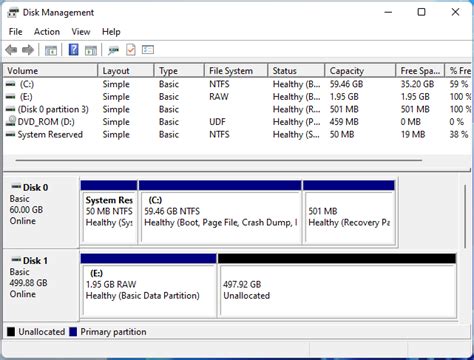Click the '35.20 GB' free space cell
The height and width of the screenshot is (360, 474).
(417, 84)
